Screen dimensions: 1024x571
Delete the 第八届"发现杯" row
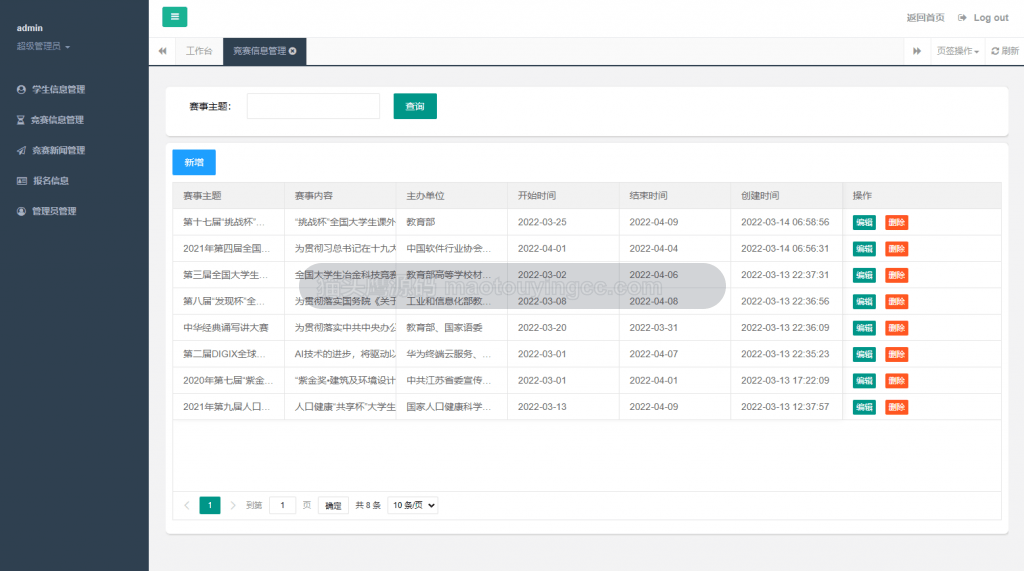[x=897, y=302]
